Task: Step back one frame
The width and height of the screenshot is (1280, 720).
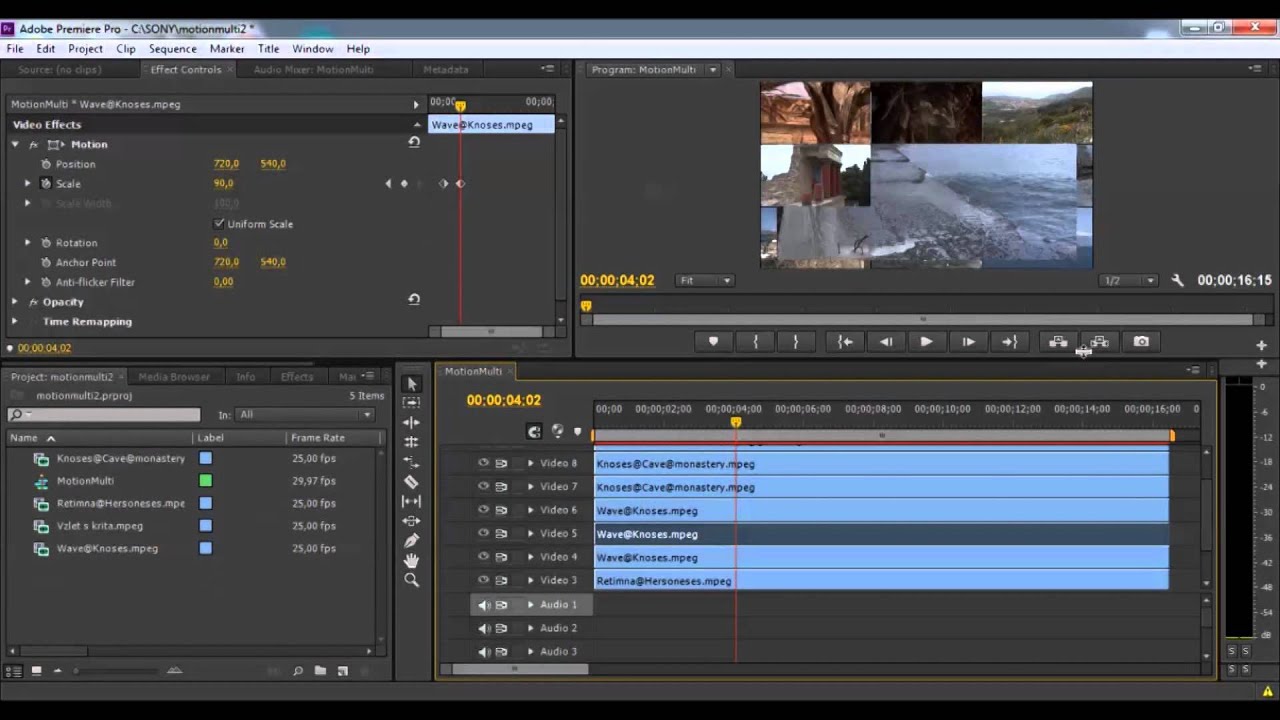Action: pyautogui.click(x=886, y=342)
